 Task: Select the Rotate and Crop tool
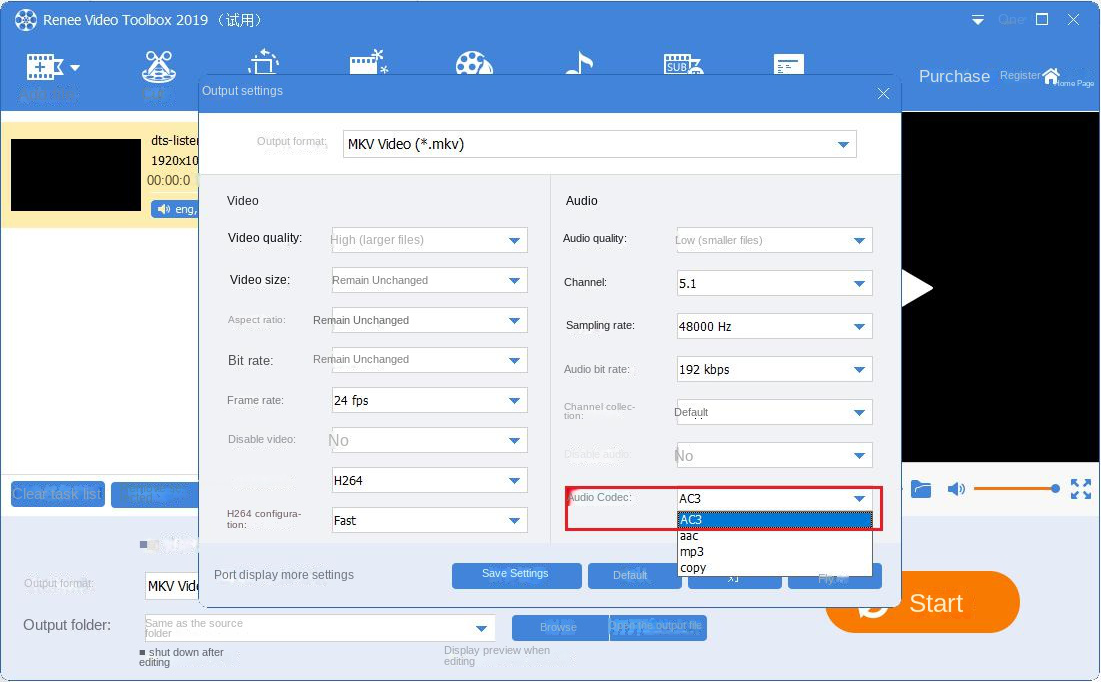pyautogui.click(x=263, y=63)
